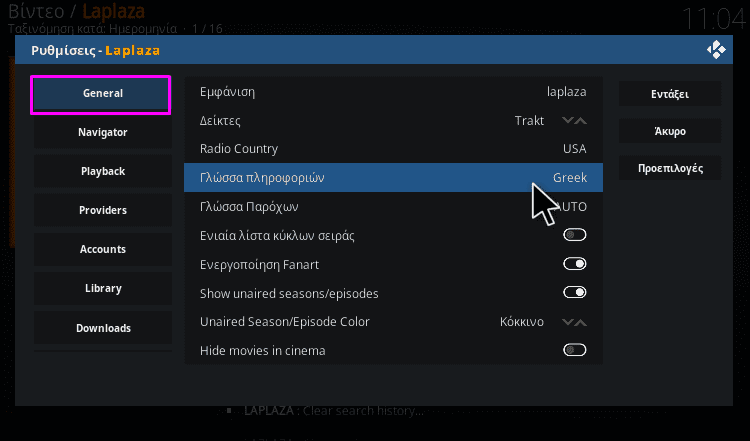Click Laplaza in the Βίντεο breadcrumb
The width and height of the screenshot is (750, 441).
pos(113,11)
